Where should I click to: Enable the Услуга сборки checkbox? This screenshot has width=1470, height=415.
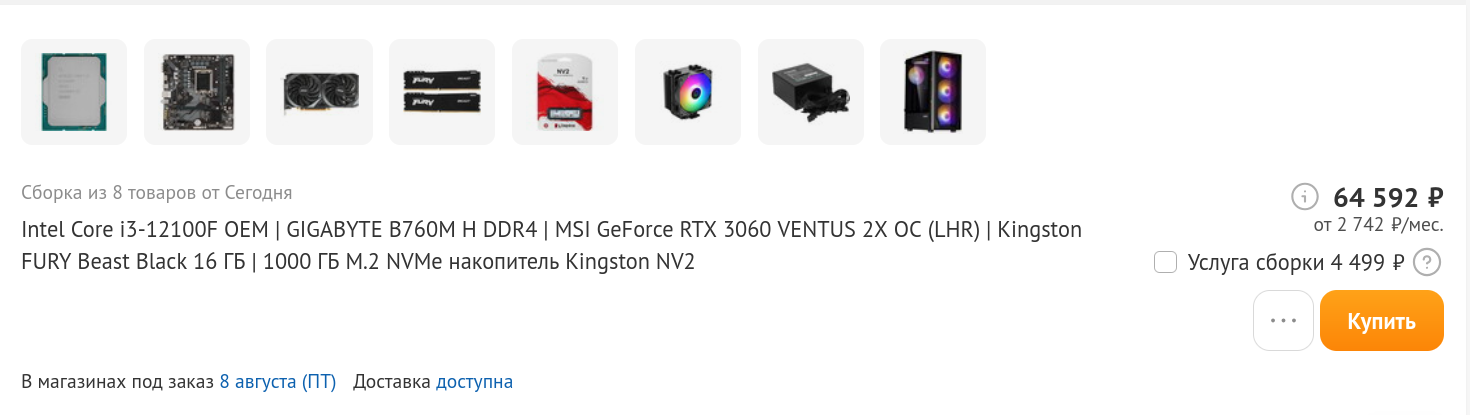click(1164, 263)
